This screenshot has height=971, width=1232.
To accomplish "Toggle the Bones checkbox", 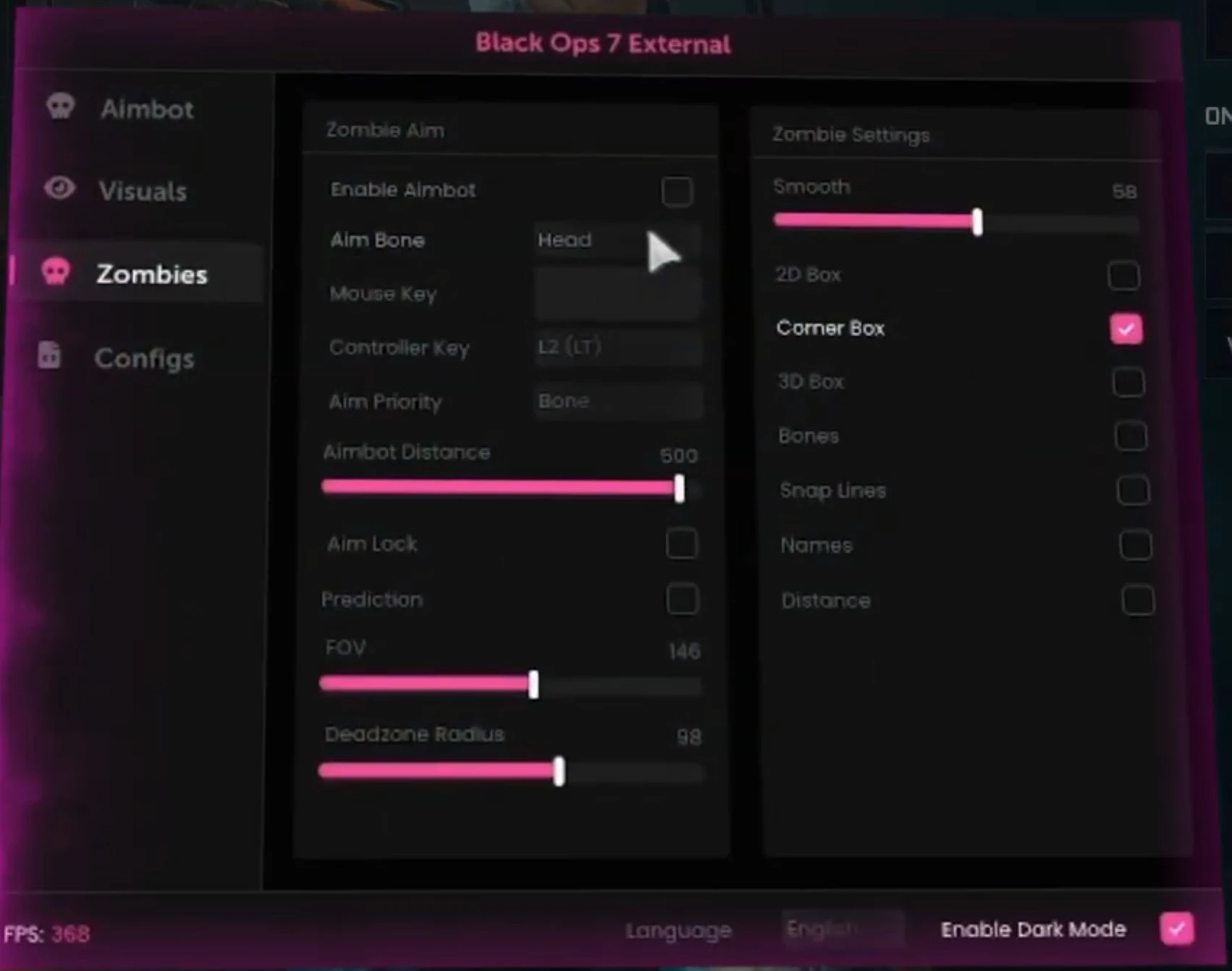I will (1131, 436).
